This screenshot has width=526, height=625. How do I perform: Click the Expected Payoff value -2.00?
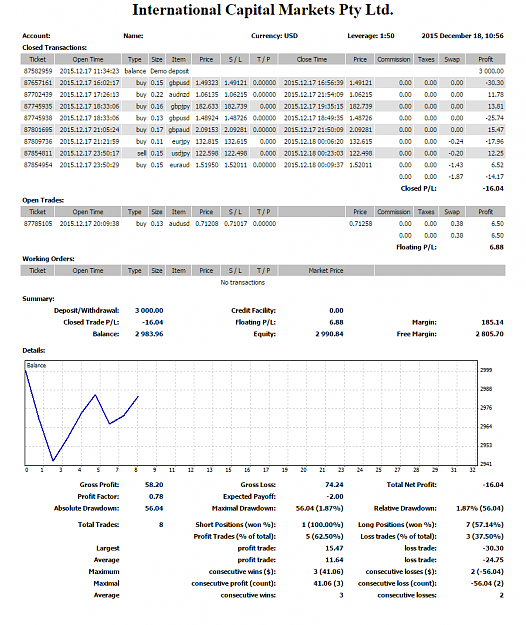coord(336,497)
